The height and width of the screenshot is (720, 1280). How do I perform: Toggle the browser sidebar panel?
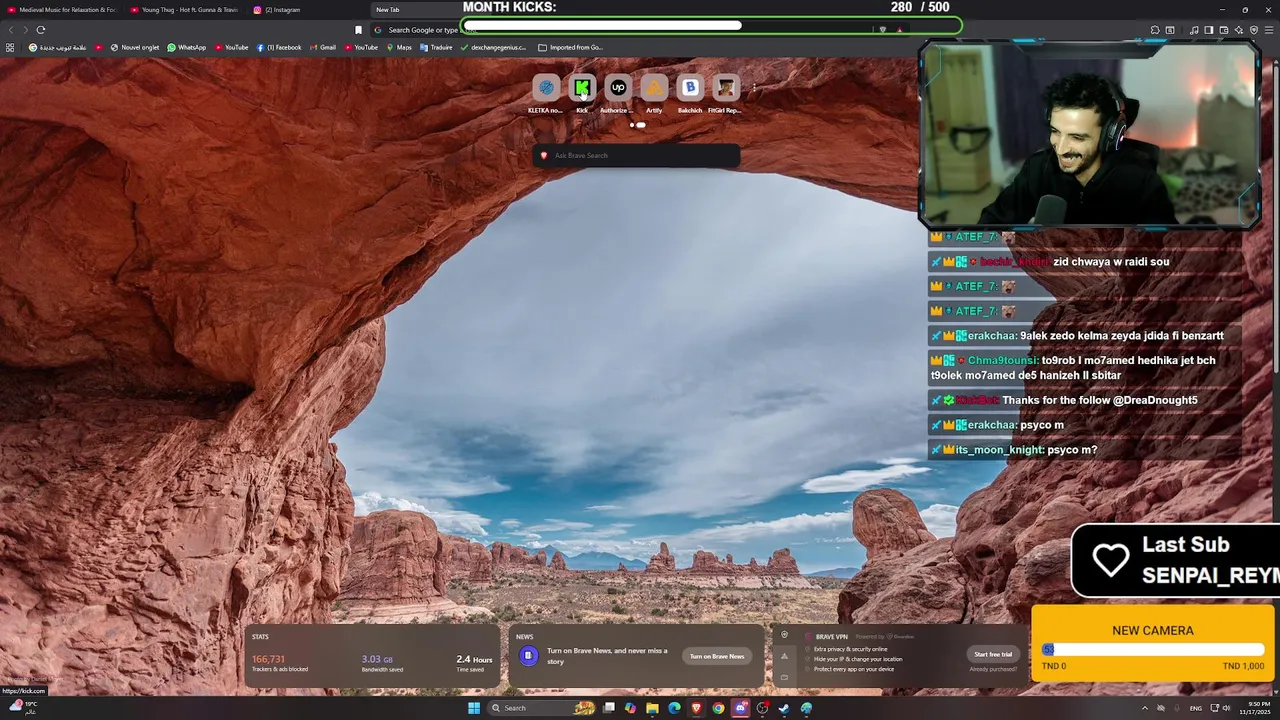[x=1209, y=30]
